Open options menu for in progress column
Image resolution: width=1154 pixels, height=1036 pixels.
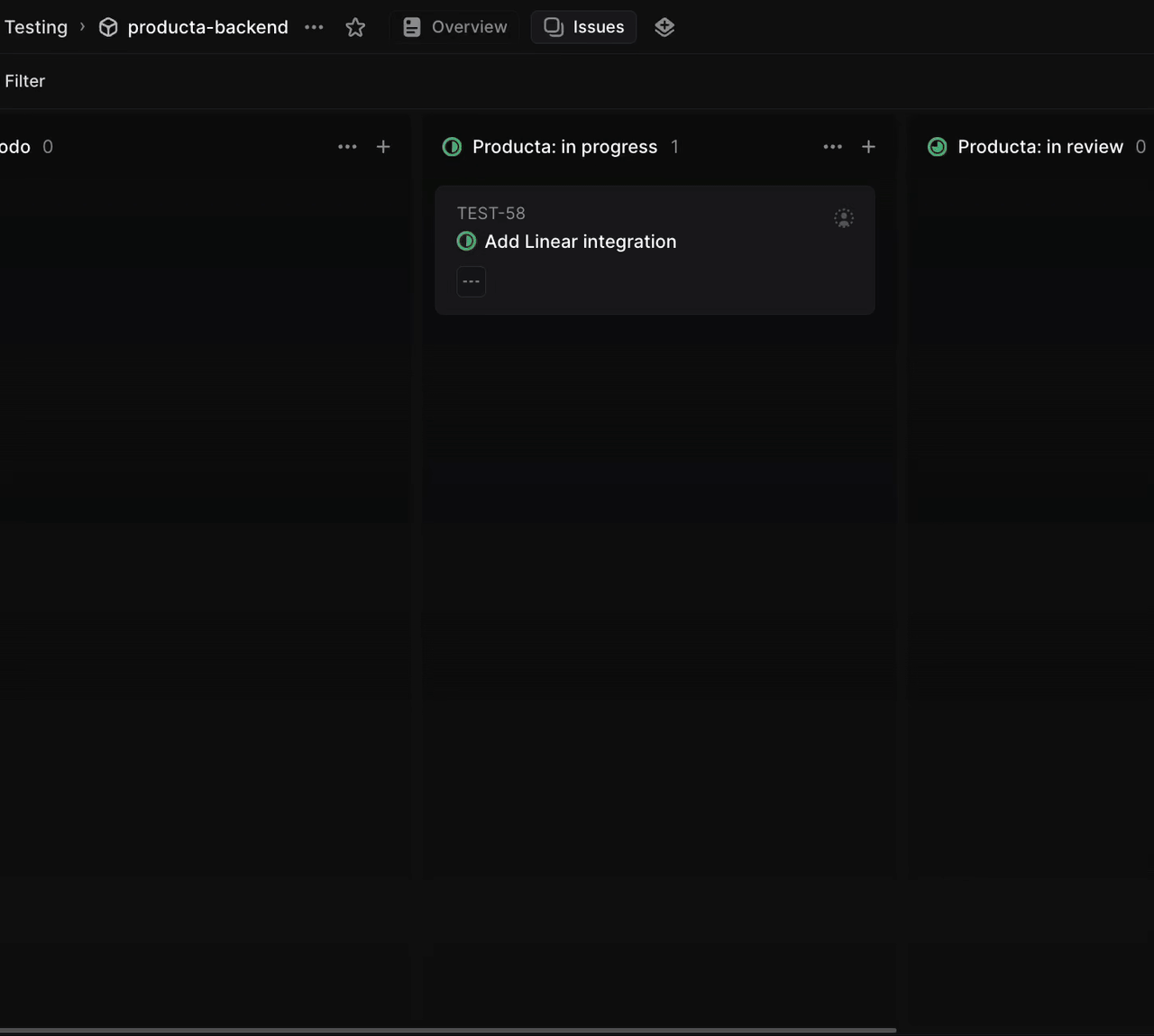(x=832, y=147)
